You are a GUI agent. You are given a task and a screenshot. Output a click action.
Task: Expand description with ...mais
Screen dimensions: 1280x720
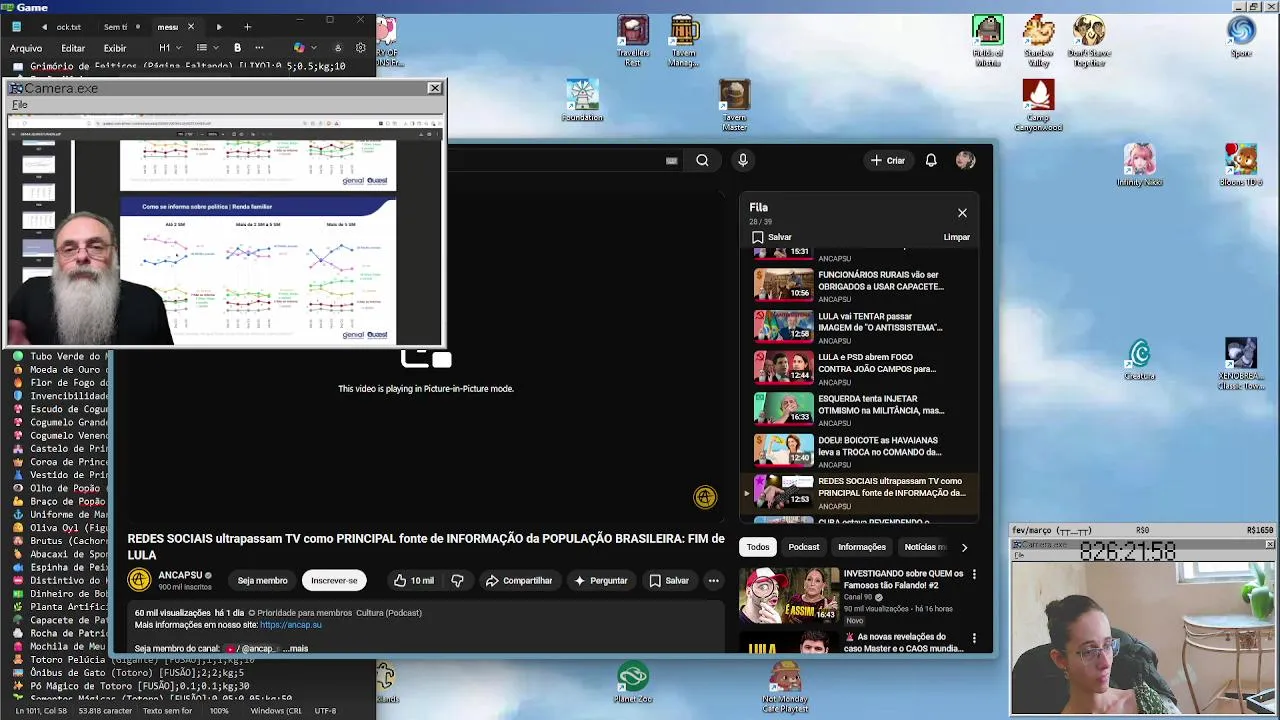click(296, 648)
